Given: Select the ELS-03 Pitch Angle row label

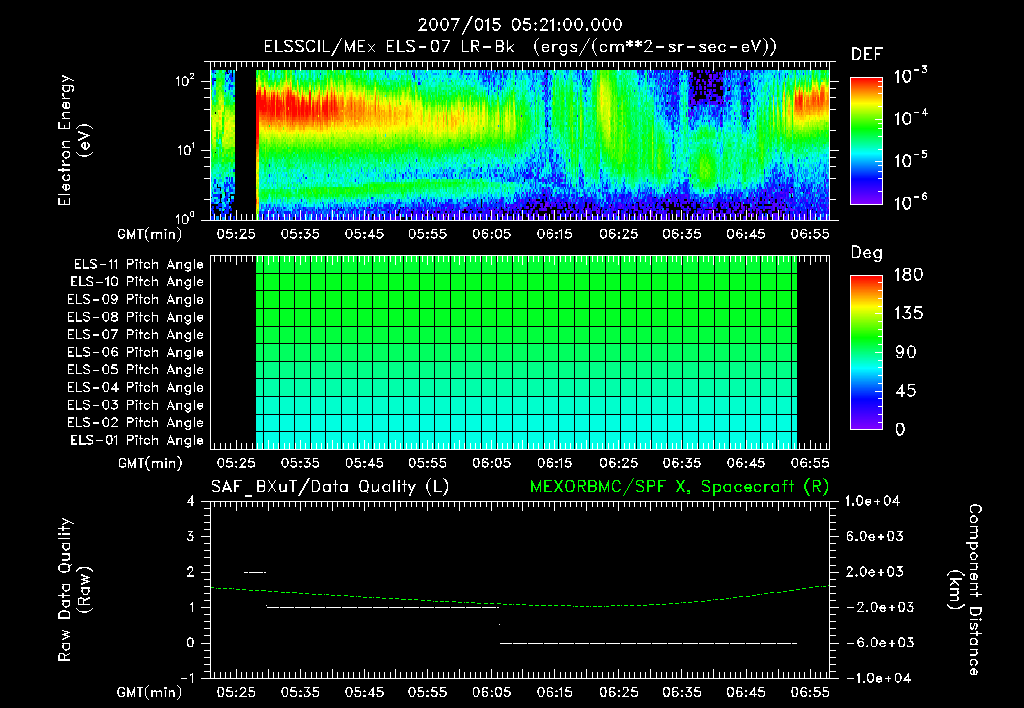Looking at the screenshot, I should [136, 406].
